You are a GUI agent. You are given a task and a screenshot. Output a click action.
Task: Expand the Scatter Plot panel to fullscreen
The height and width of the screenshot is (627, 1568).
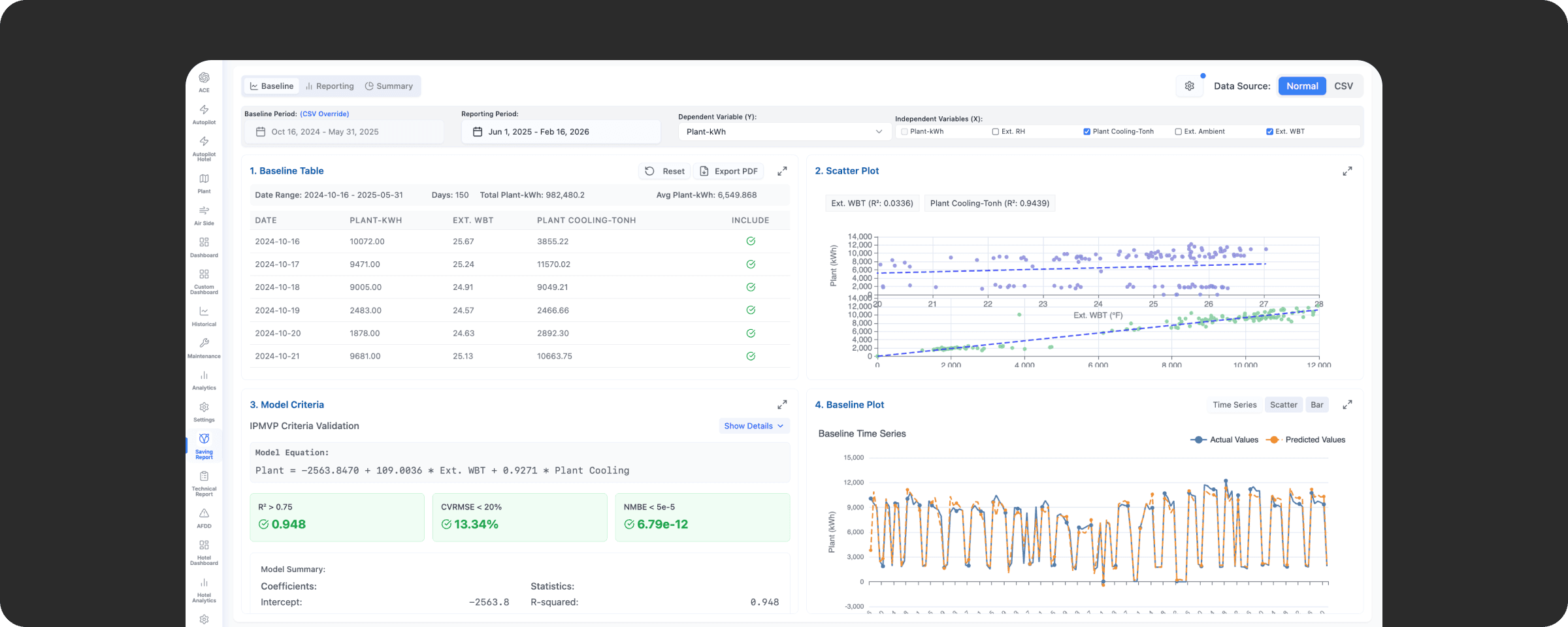(x=1347, y=171)
